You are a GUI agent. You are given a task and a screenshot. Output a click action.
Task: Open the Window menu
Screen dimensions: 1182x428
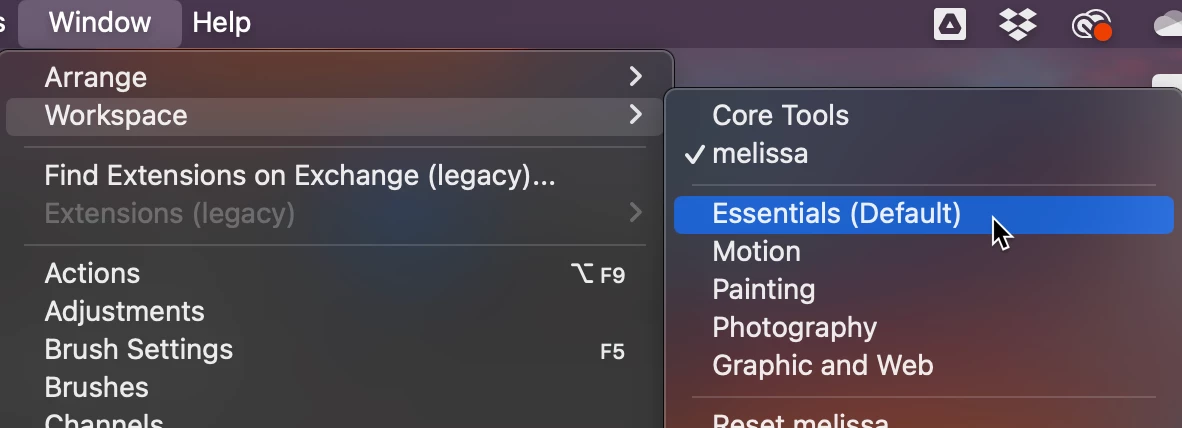coord(99,22)
